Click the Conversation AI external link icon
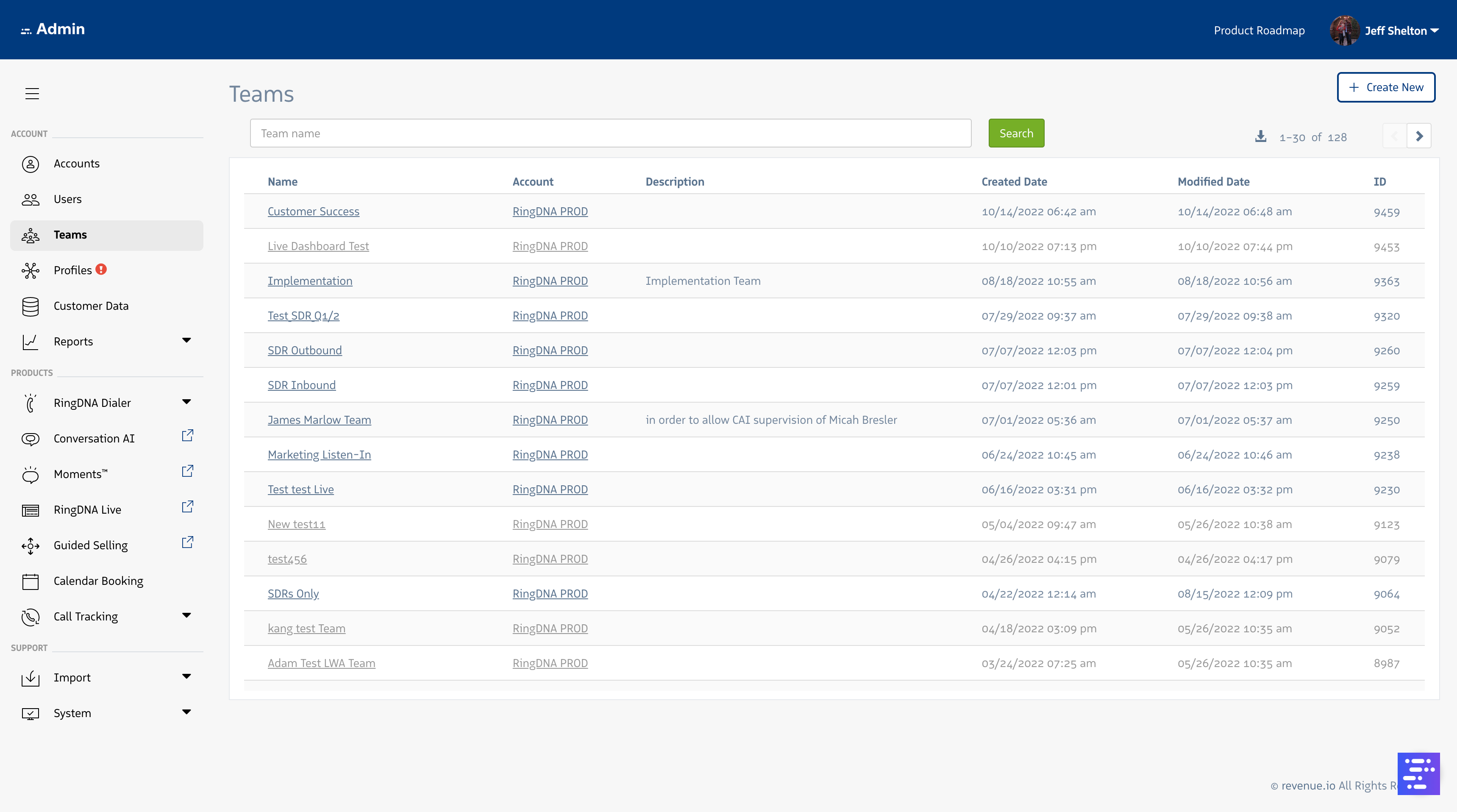 pyautogui.click(x=187, y=435)
